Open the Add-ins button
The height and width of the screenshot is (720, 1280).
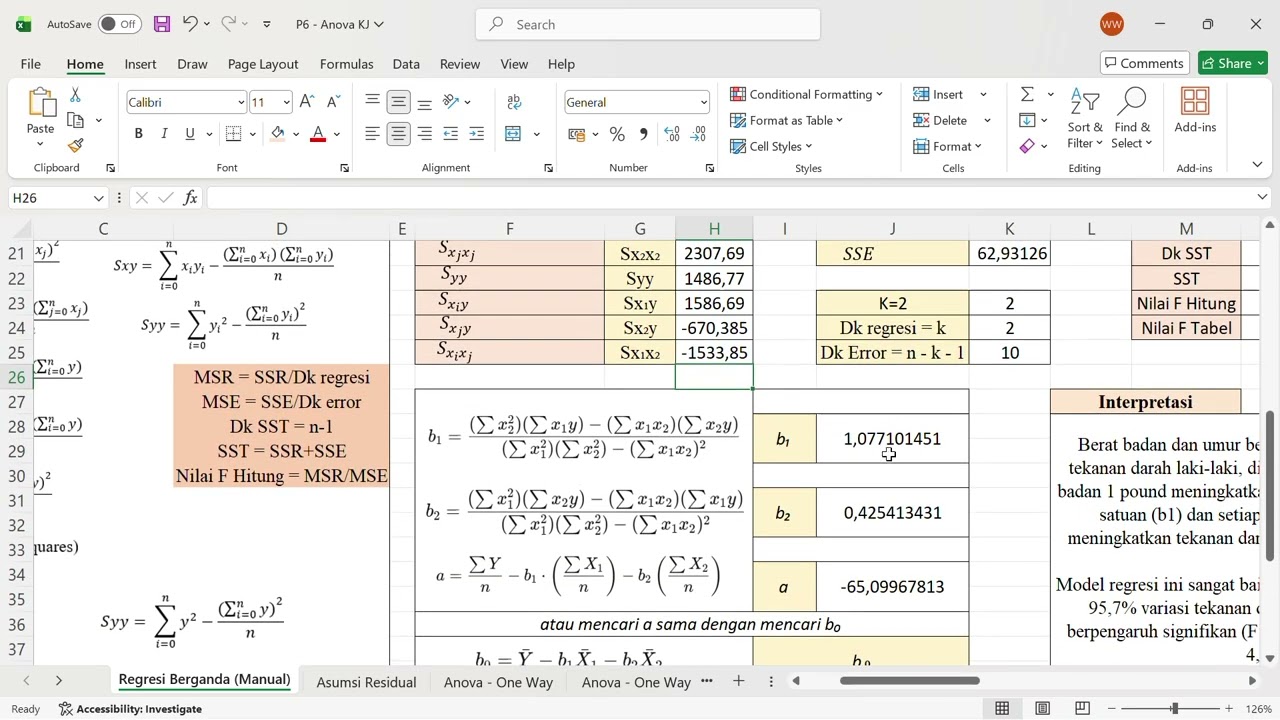(1195, 110)
